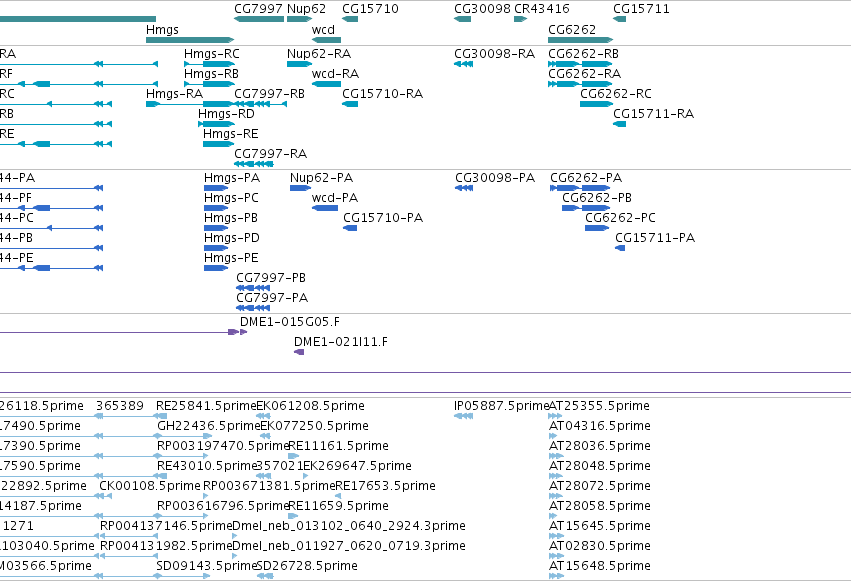Click the Hmgs-PA protein label
The width and height of the screenshot is (851, 581).
[232, 178]
